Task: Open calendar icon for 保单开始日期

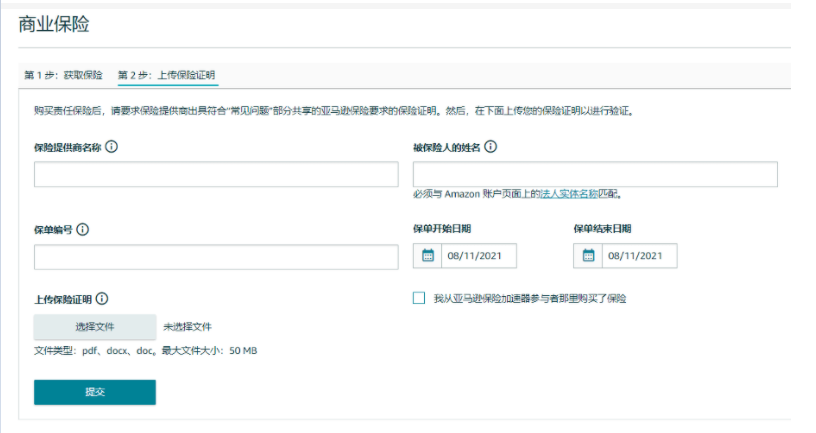Action: (428, 256)
